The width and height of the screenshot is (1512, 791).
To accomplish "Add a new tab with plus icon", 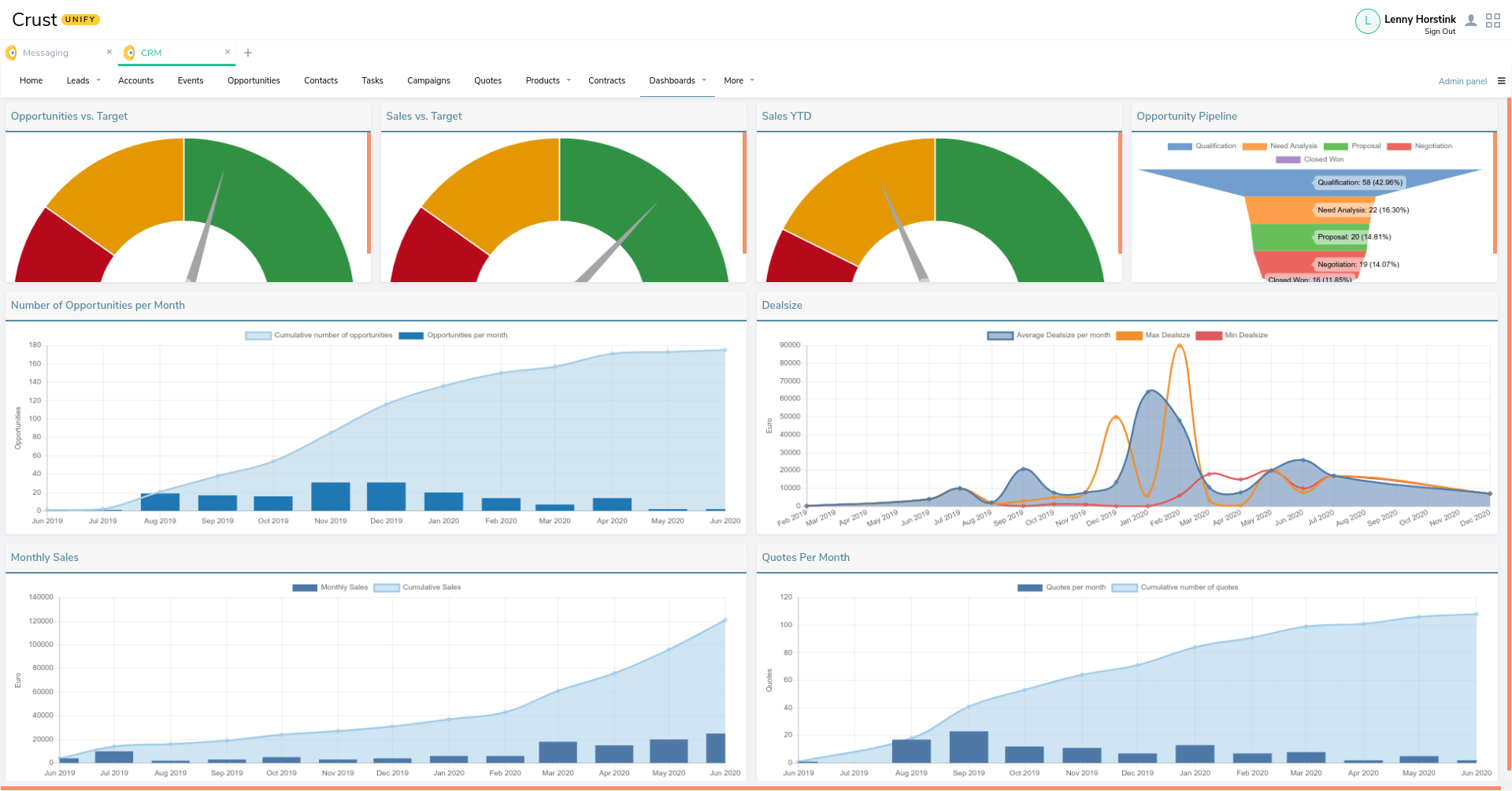I will coord(248,53).
